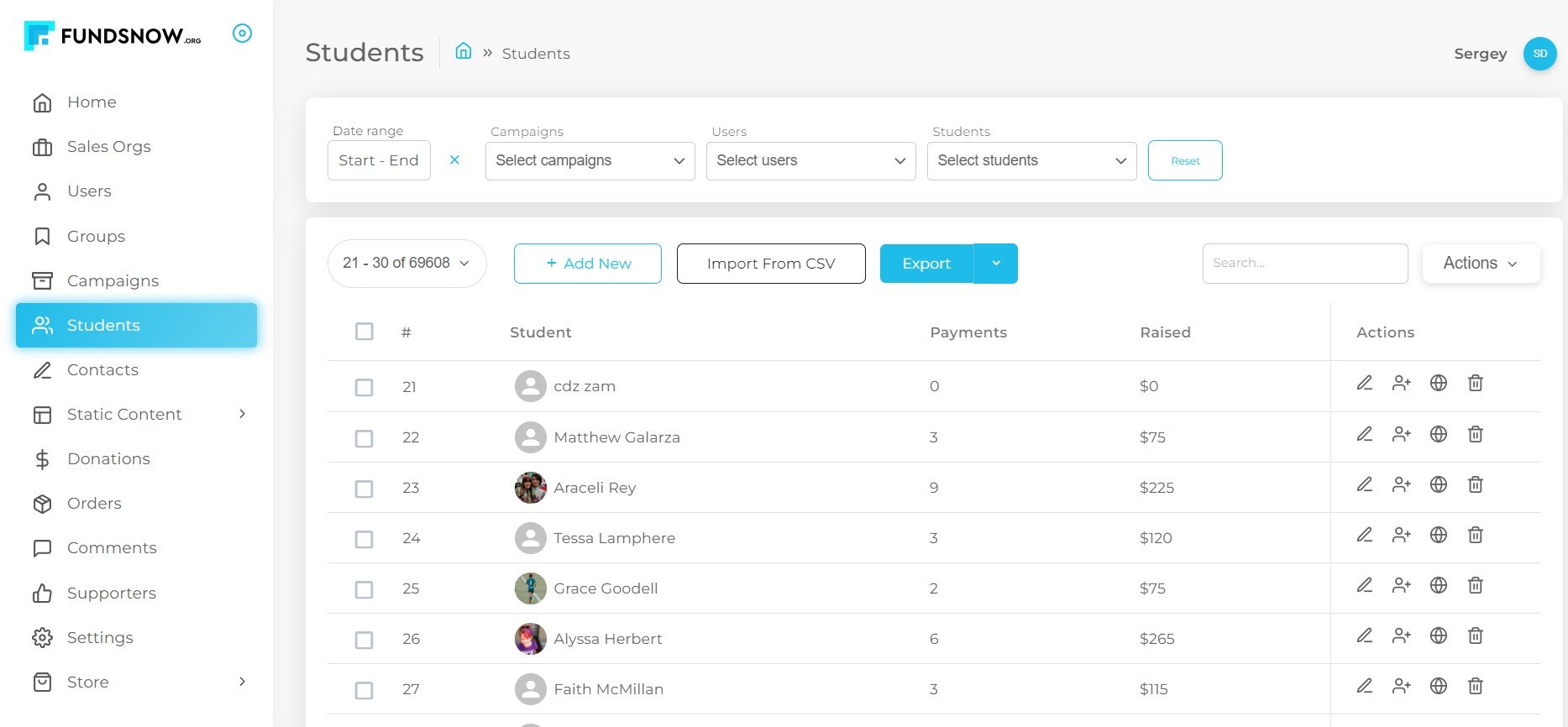
Task: Delete Tessa Lamphere using the trash icon
Action: click(1475, 535)
